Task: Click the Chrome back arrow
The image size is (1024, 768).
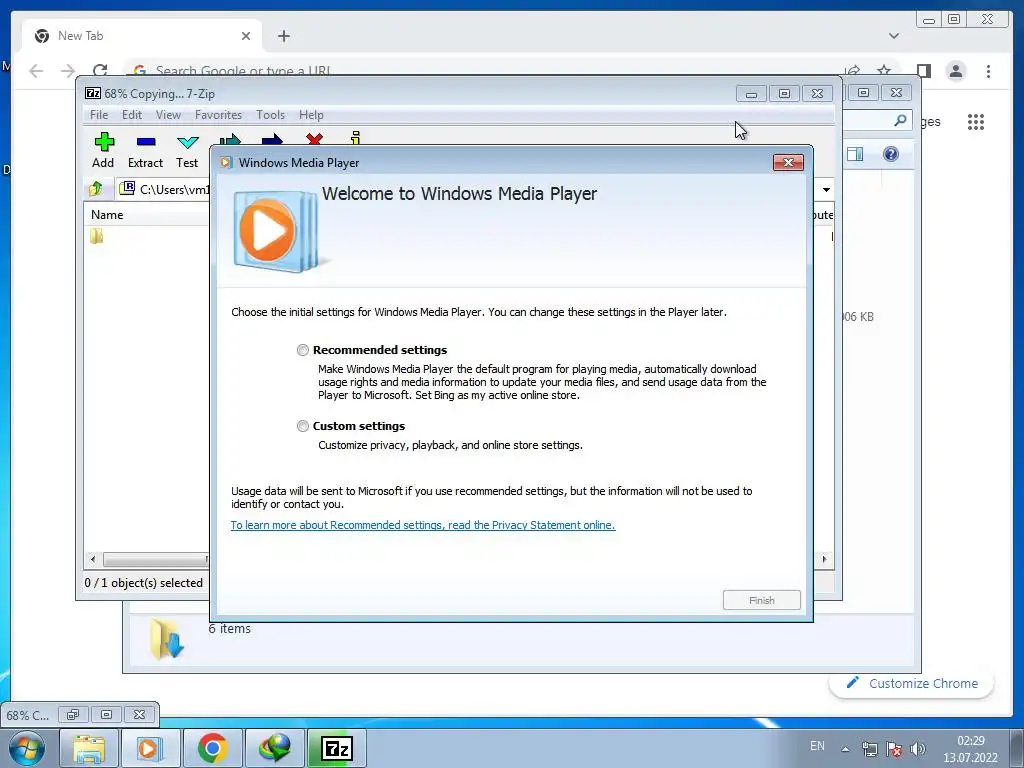Action: (36, 71)
